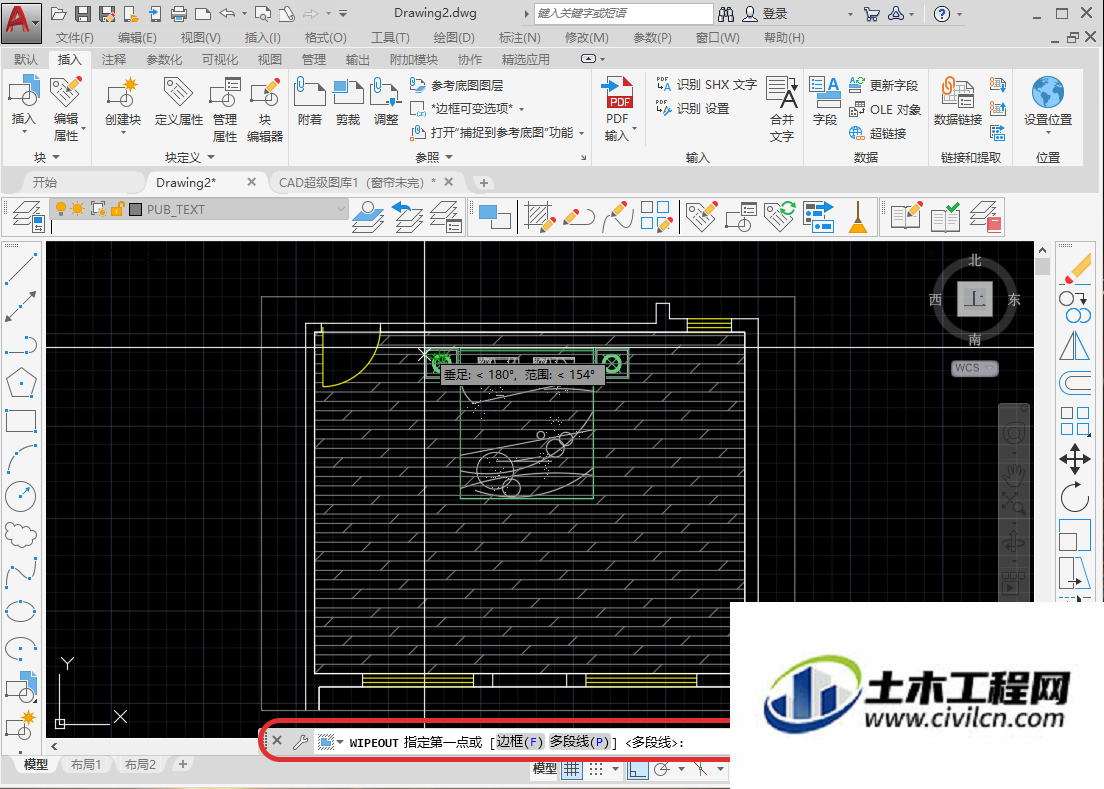Select the Circle draw tool
Screen dimensions: 1104x789
point(20,496)
